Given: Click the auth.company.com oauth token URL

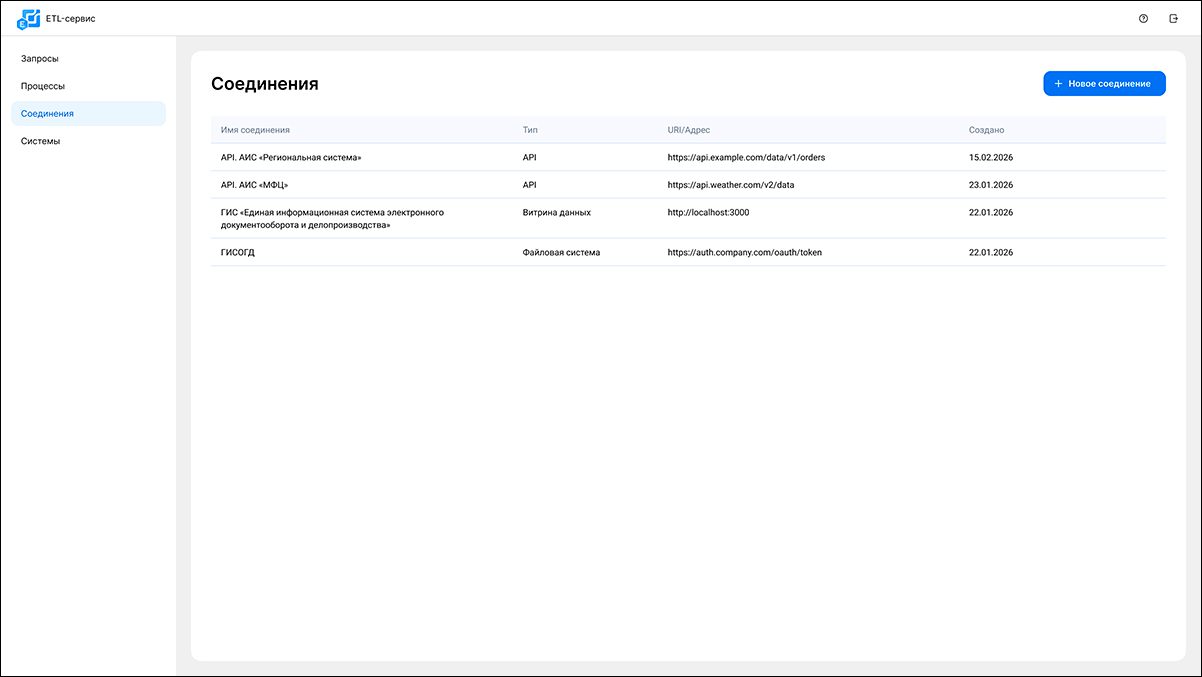Looking at the screenshot, I should pos(744,253).
